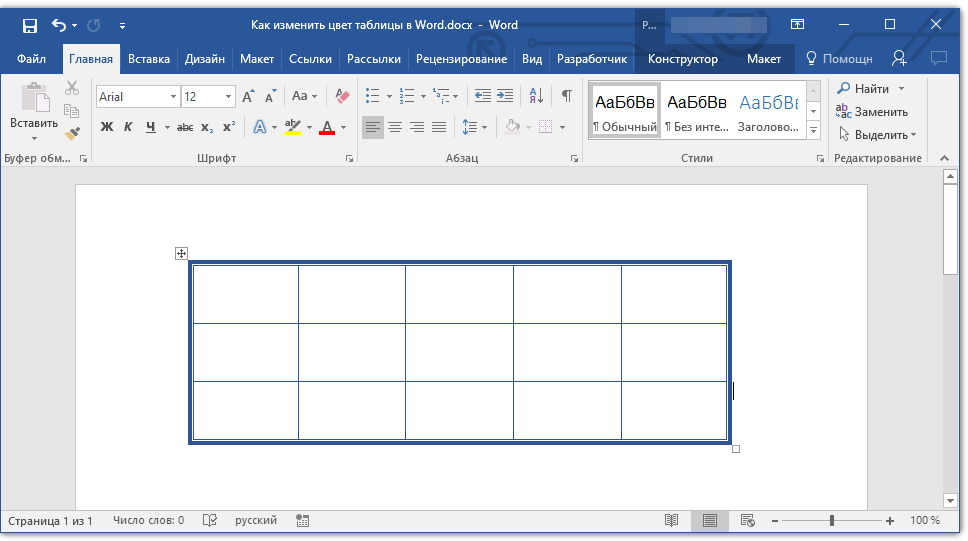Viewport: 968px width, 541px height.
Task: Click zoom in plus button
Action: pyautogui.click(x=890, y=521)
